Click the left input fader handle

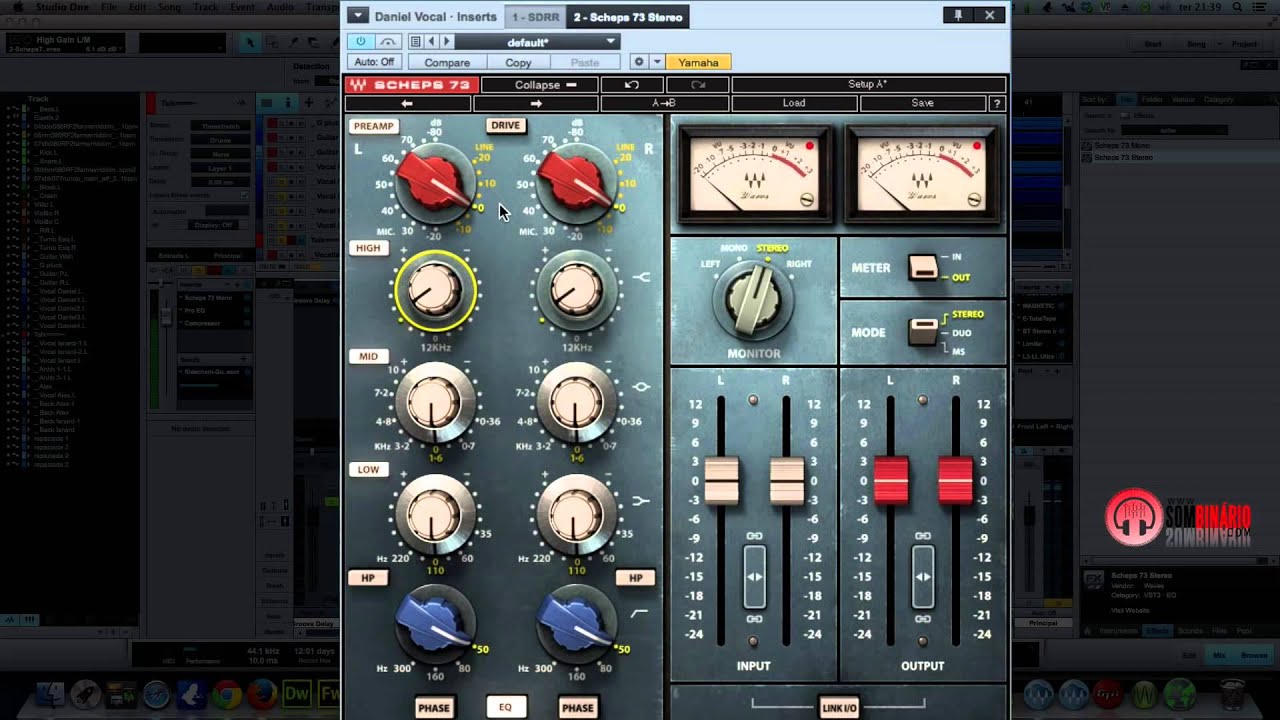[x=722, y=481]
